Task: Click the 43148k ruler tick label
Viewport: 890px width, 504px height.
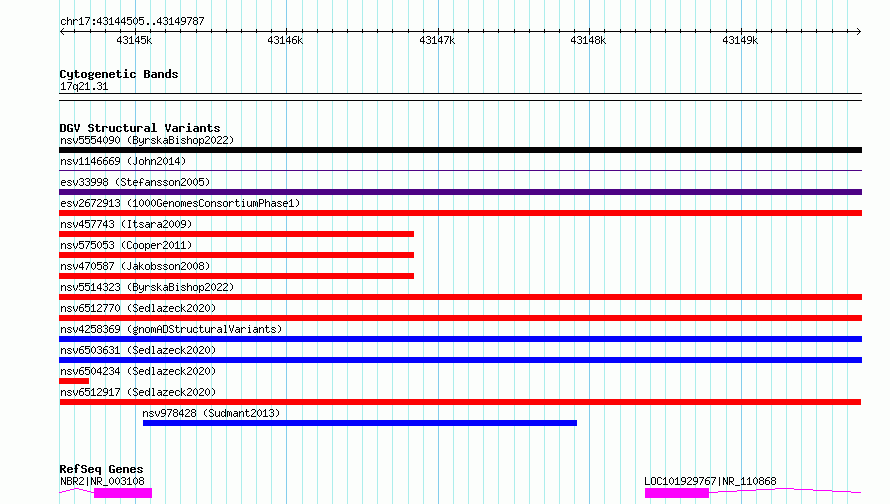Action: [588, 40]
